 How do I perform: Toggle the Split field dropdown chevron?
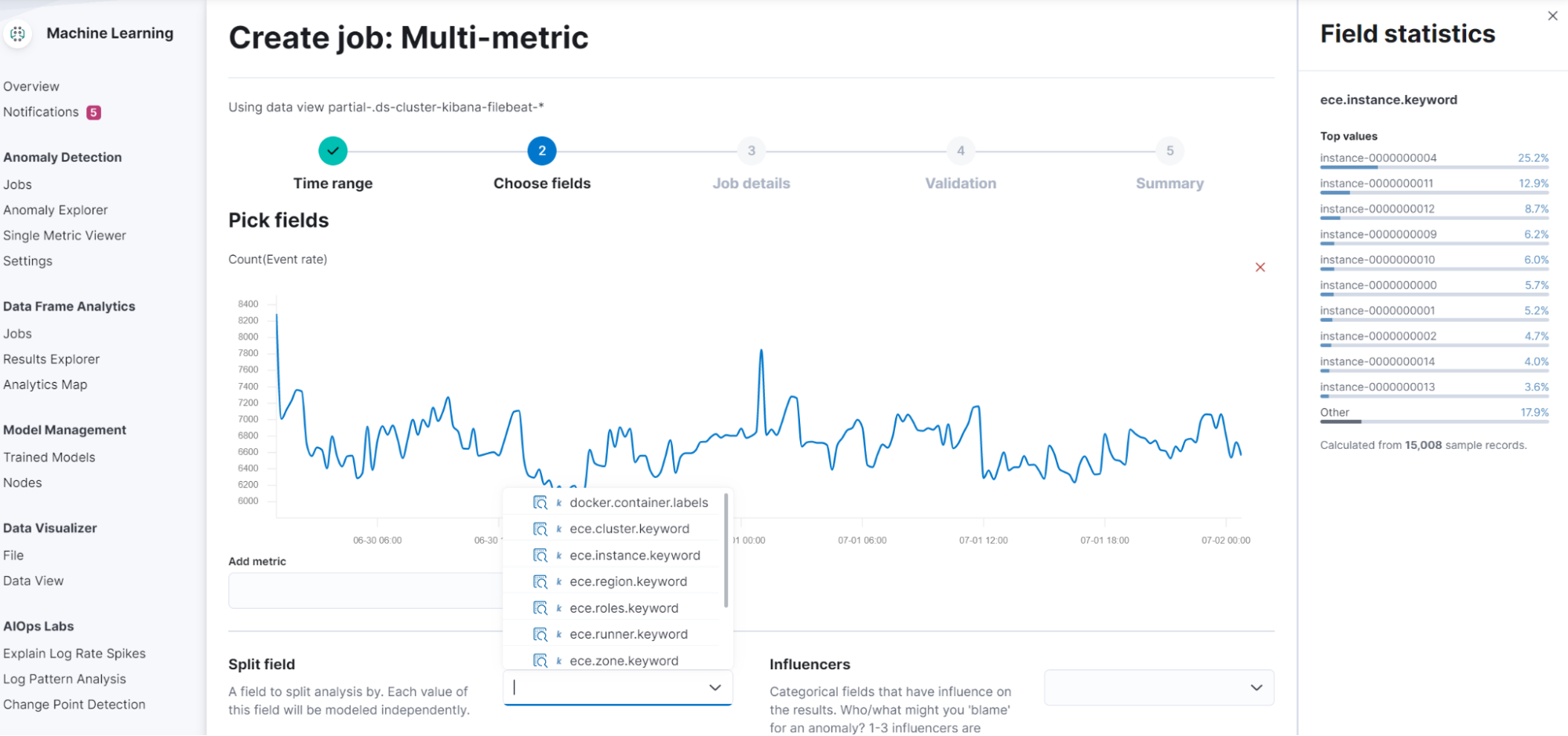(x=715, y=687)
